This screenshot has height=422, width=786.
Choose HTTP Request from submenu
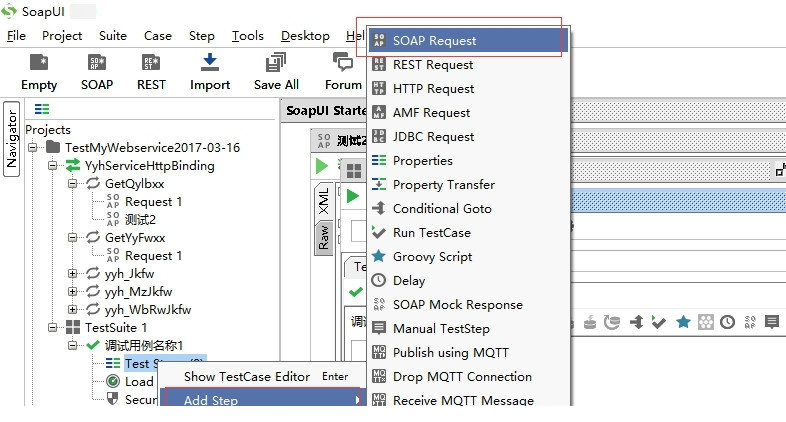[468, 89]
